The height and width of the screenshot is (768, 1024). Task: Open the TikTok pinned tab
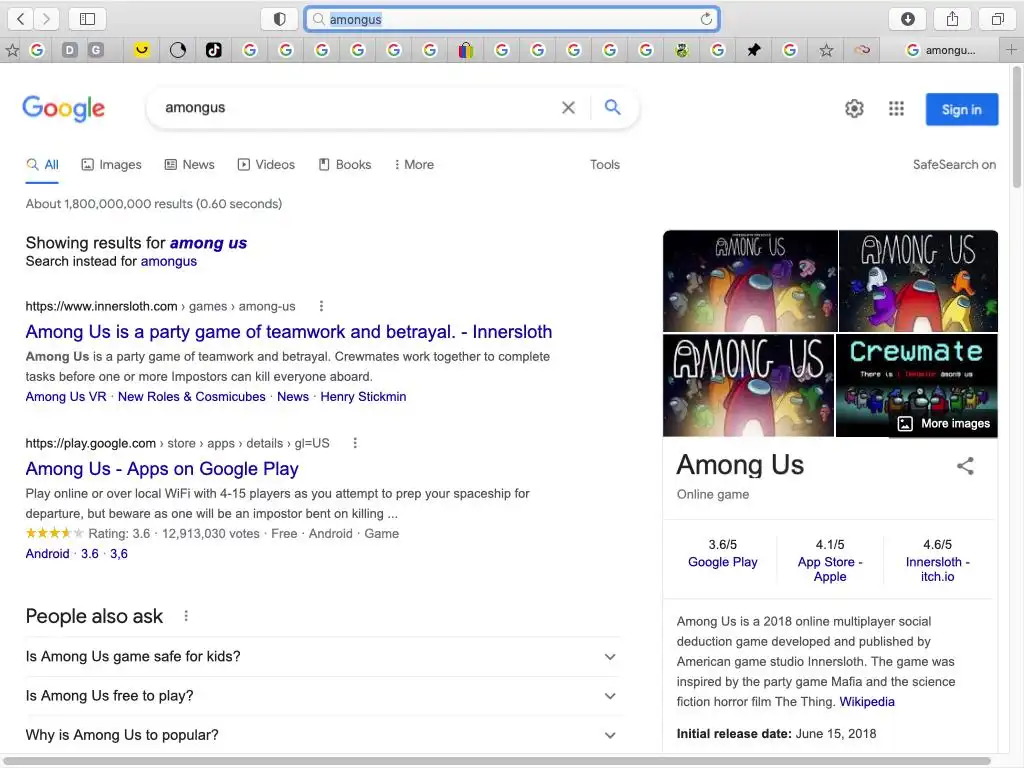[214, 50]
